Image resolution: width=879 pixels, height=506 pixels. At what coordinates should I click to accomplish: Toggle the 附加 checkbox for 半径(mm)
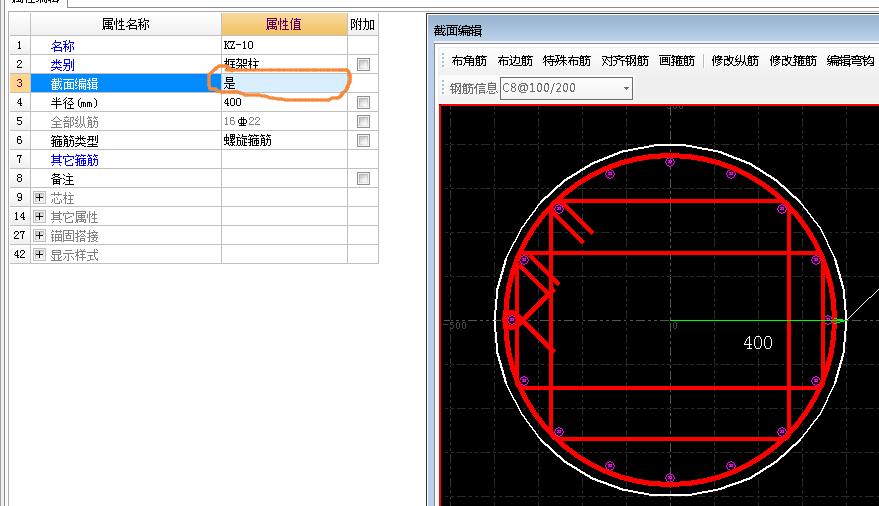coord(363,103)
